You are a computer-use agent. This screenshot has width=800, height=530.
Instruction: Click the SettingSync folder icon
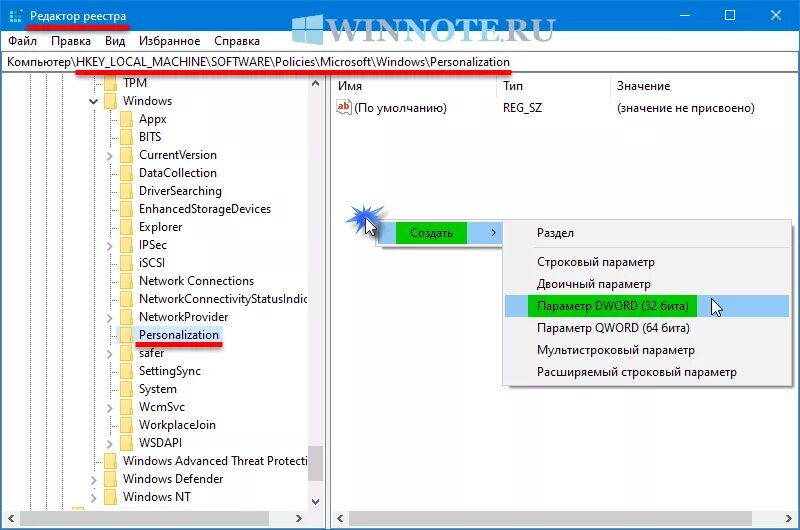tap(127, 371)
